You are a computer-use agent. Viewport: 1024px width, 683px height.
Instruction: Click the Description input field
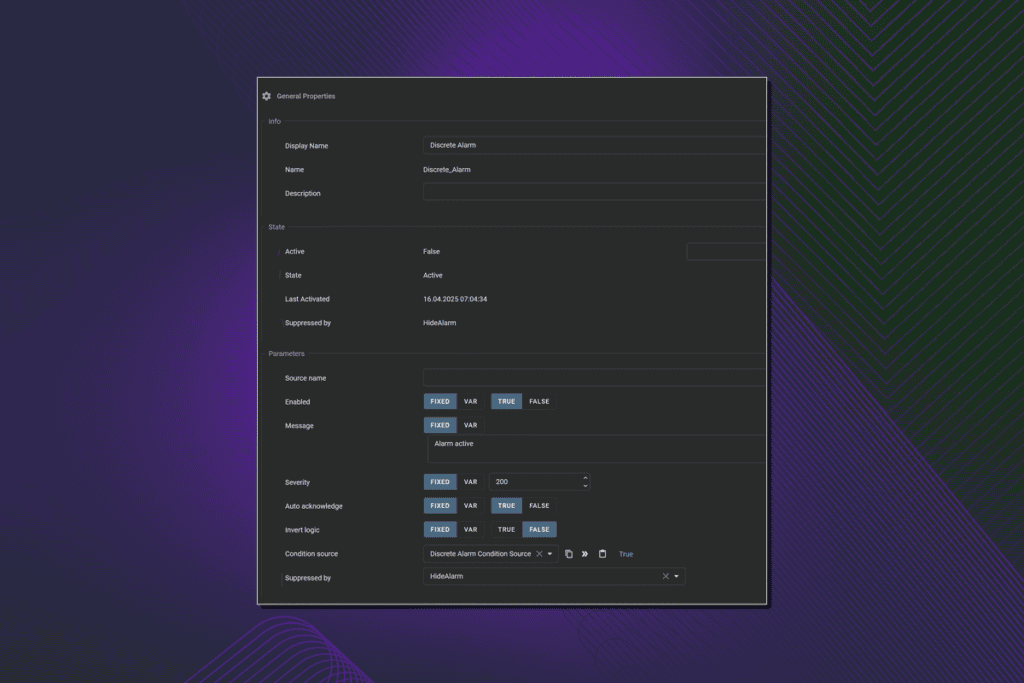[594, 192]
